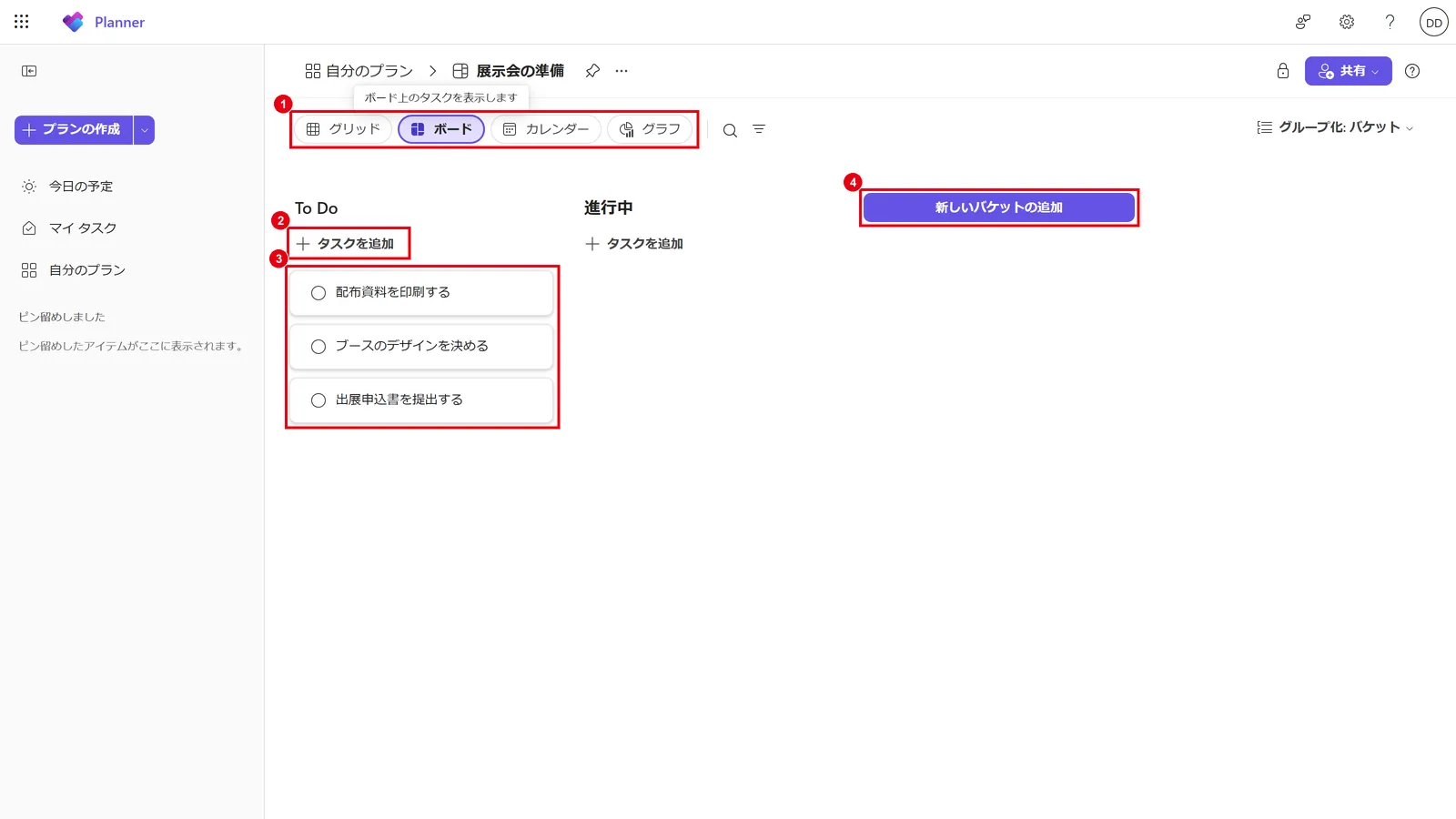The height and width of the screenshot is (819, 1456).
Task: Open more options ellipsis next to plan title
Action: (x=622, y=71)
